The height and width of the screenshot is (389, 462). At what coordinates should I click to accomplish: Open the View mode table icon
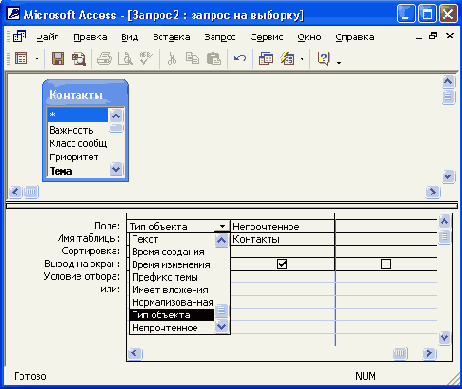click(21, 59)
